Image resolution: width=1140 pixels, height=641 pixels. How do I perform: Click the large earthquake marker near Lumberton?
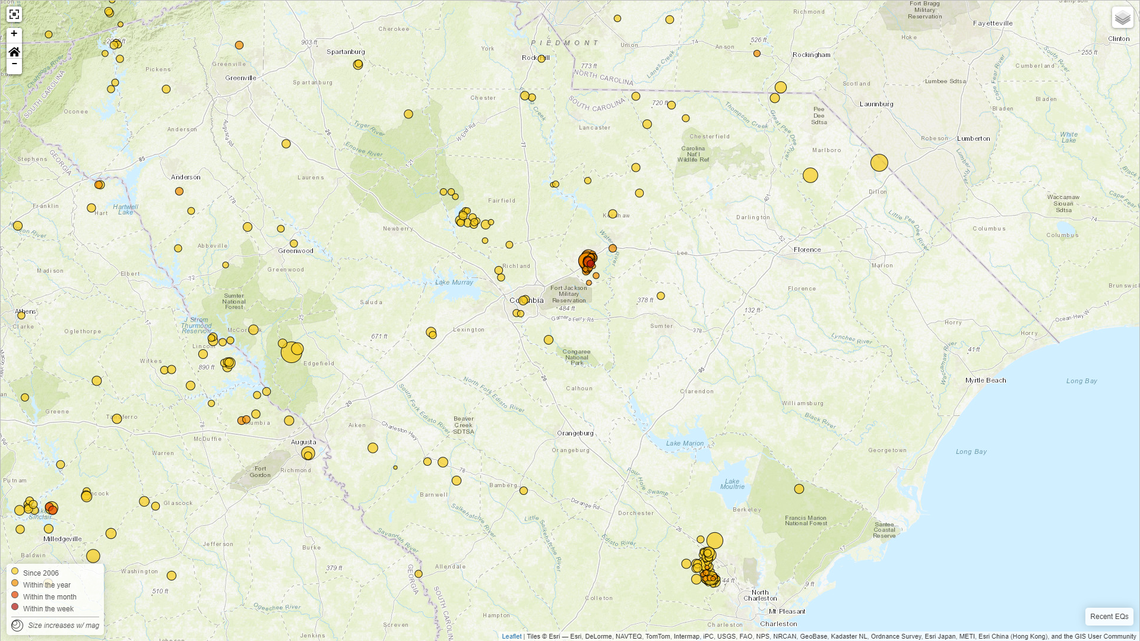[878, 161]
